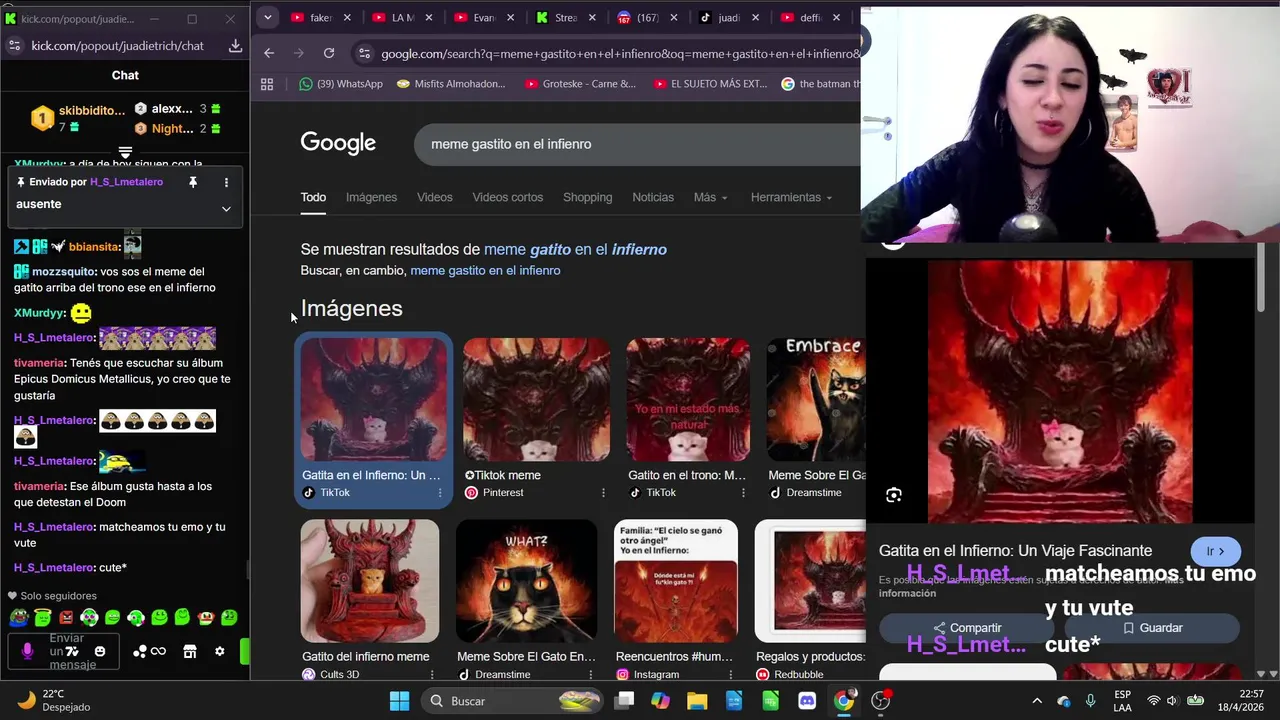The width and height of the screenshot is (1280, 720).
Task: Click Google Lens icon on preview image
Action: pyautogui.click(x=894, y=495)
